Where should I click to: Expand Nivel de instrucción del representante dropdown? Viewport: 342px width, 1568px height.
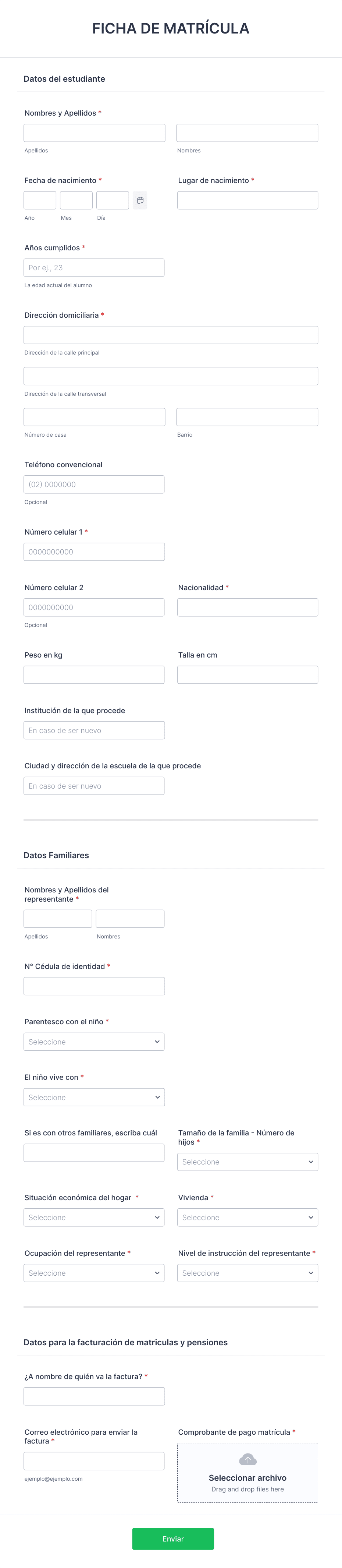coord(248,1273)
